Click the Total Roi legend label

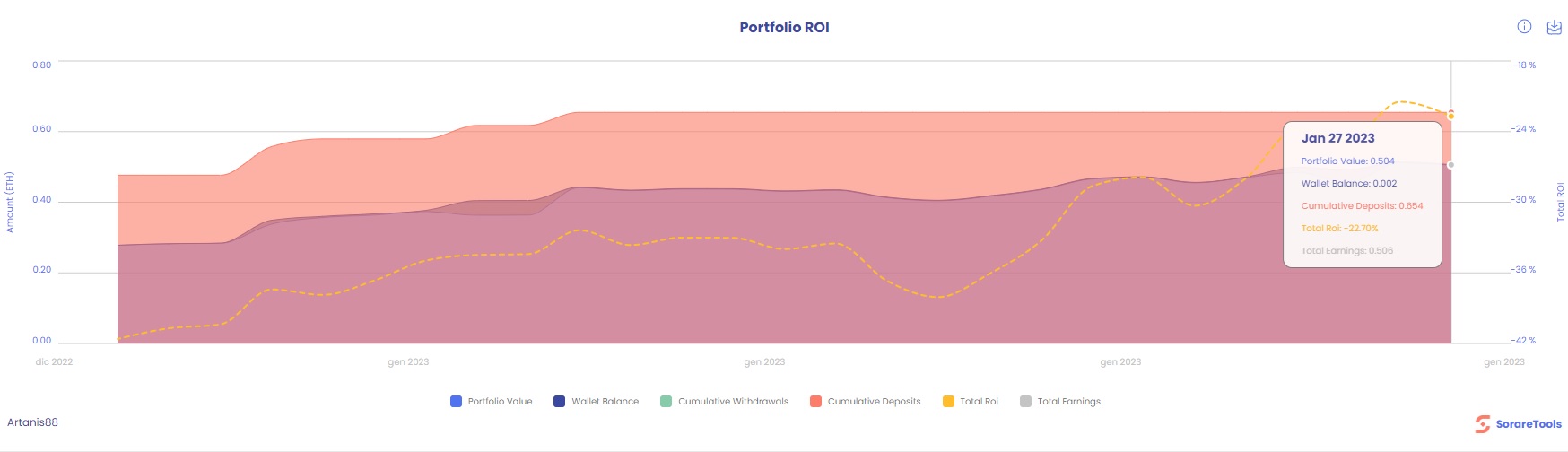[979, 402]
